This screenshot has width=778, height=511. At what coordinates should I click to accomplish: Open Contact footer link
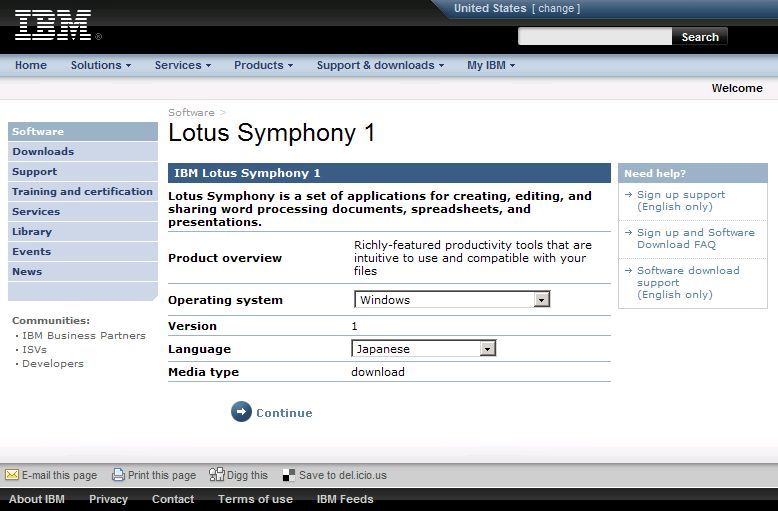[x=173, y=499]
